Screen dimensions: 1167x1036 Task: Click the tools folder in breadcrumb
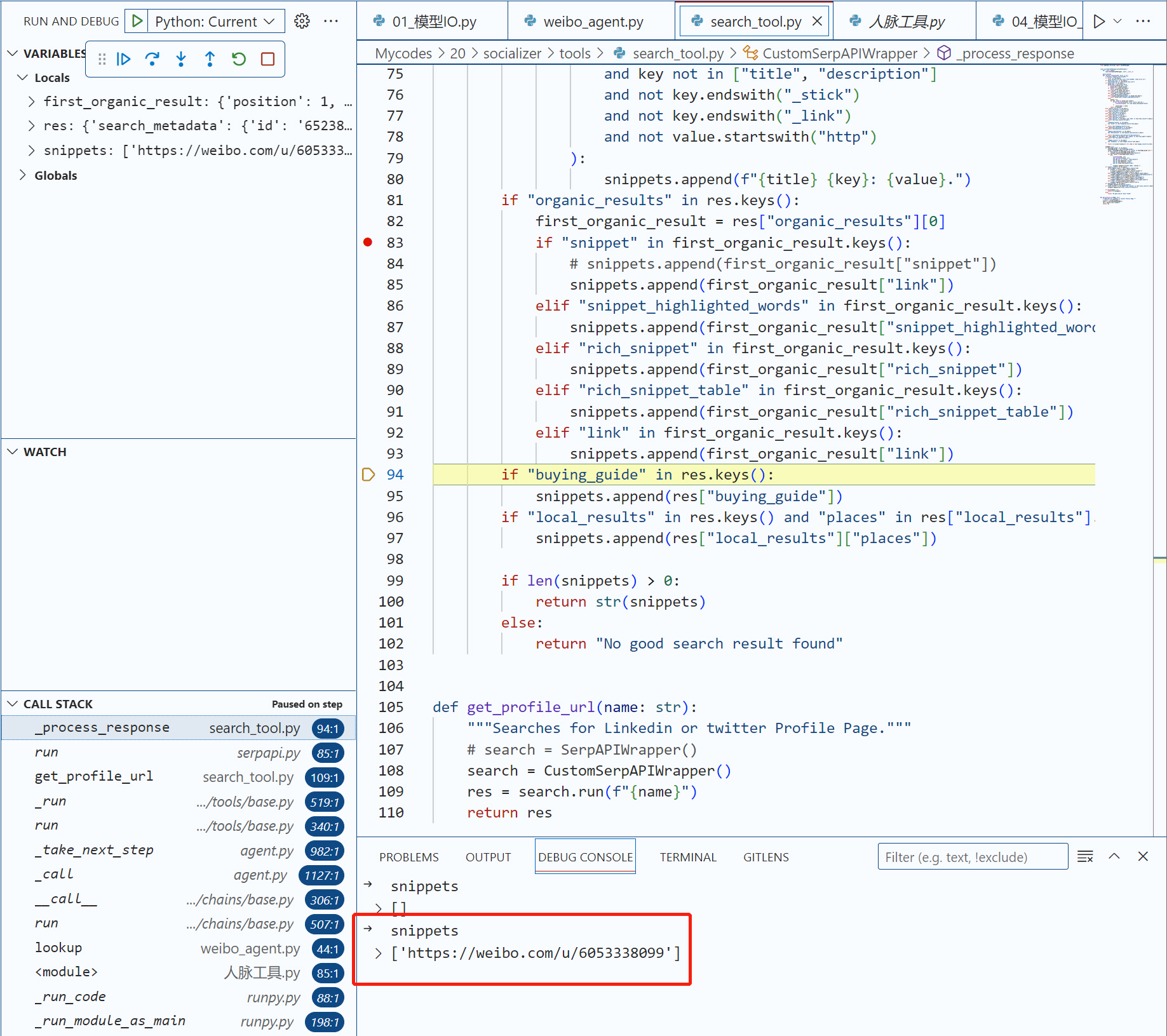point(574,53)
